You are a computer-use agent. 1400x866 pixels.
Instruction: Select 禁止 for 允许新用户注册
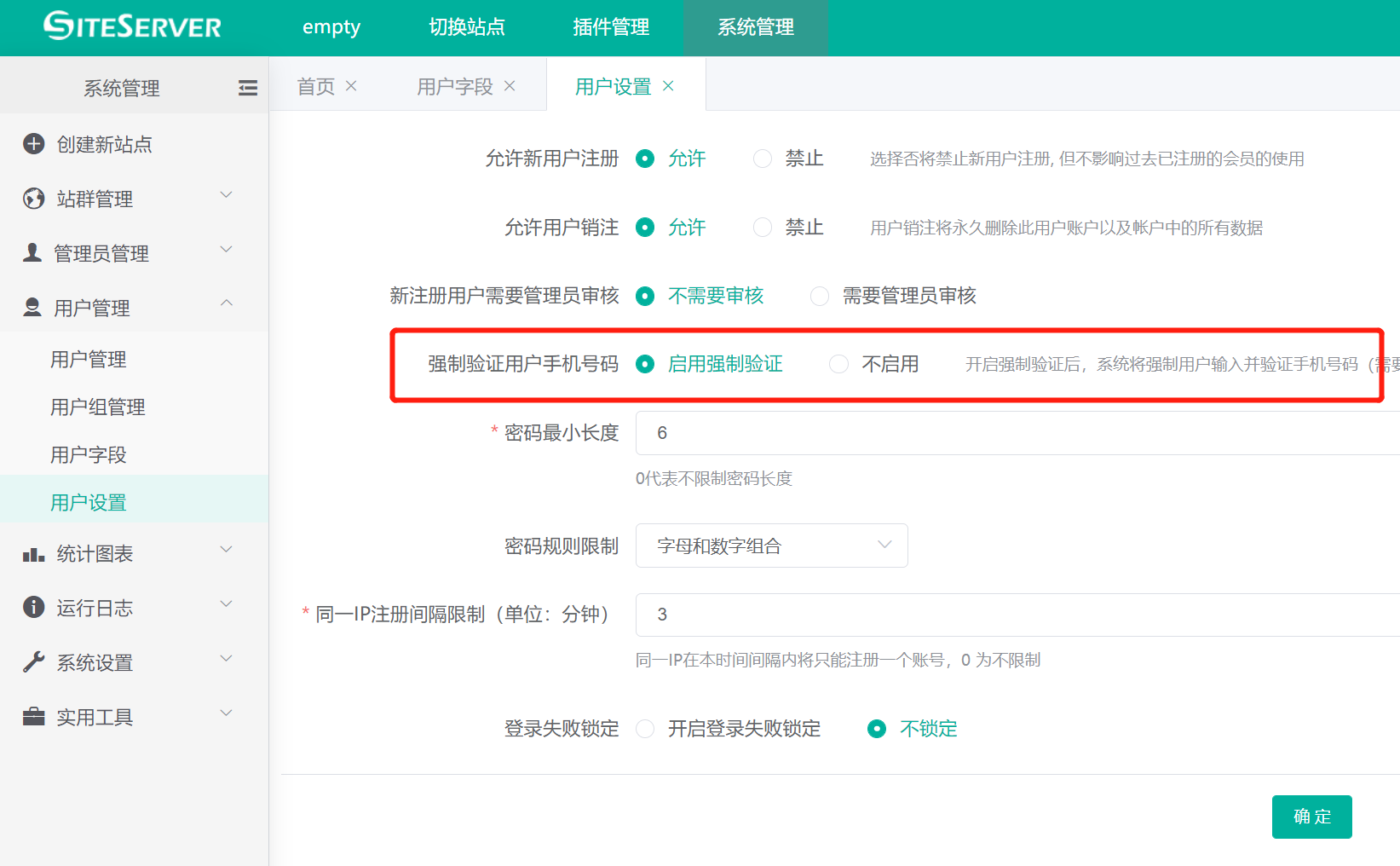(x=763, y=159)
